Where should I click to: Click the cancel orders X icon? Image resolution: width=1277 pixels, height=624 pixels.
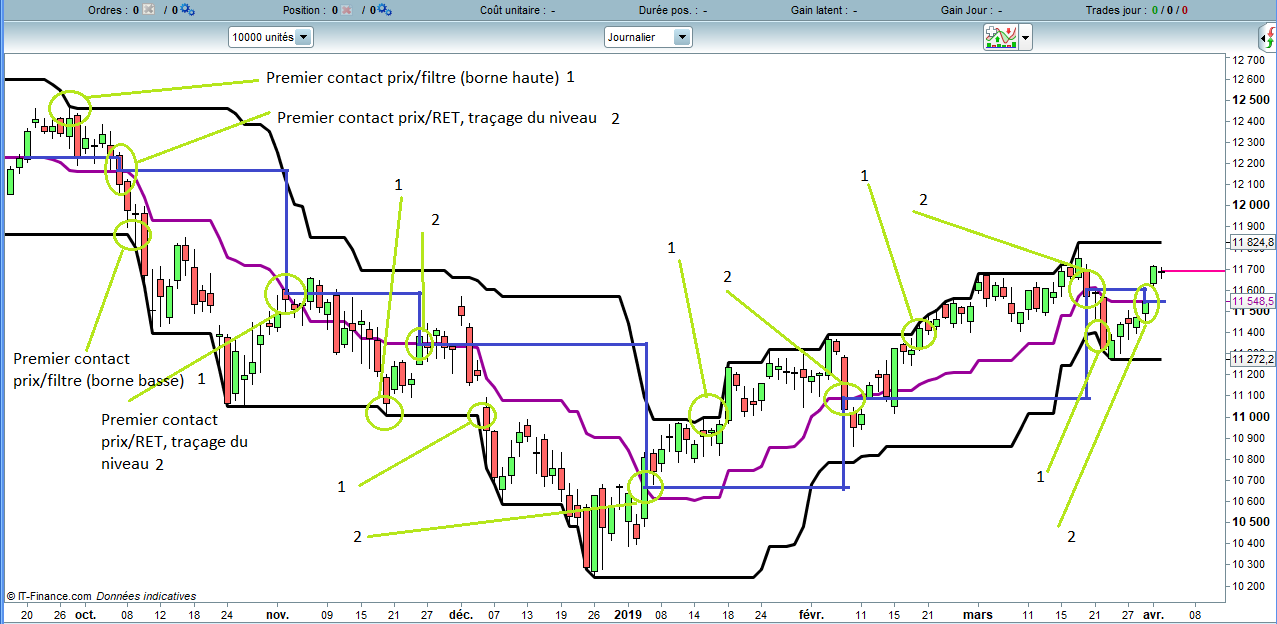point(149,10)
